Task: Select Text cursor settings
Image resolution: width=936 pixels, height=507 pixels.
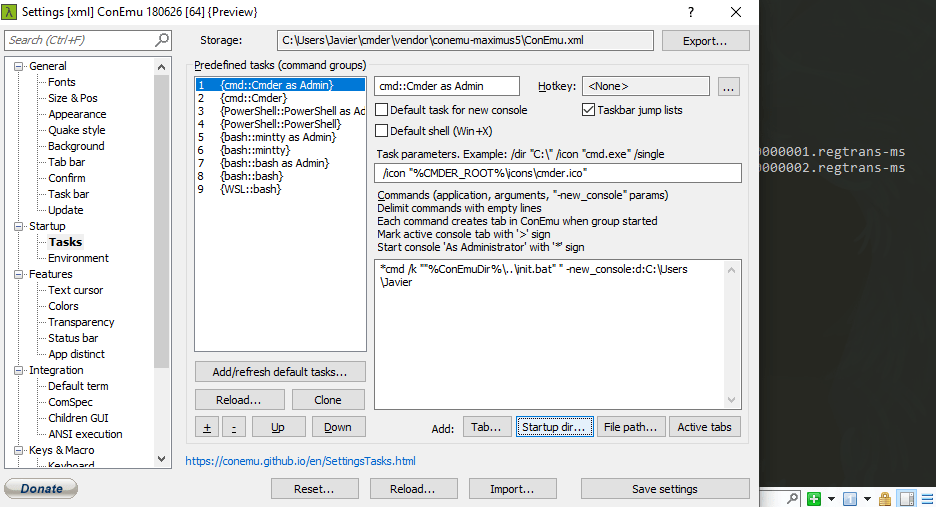Action: (x=75, y=290)
